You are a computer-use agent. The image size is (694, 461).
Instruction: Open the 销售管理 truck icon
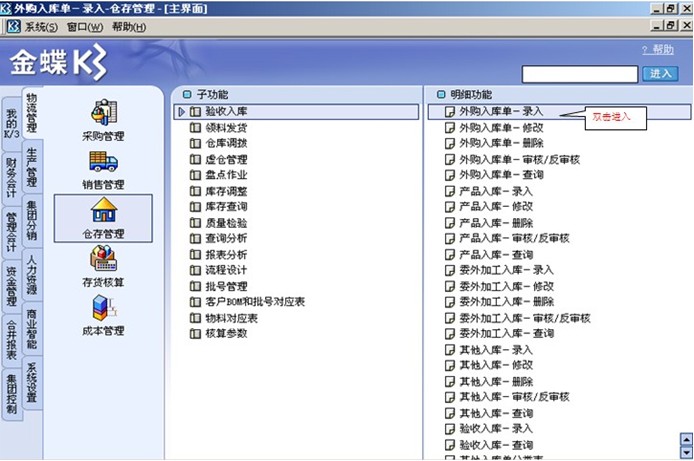point(103,161)
